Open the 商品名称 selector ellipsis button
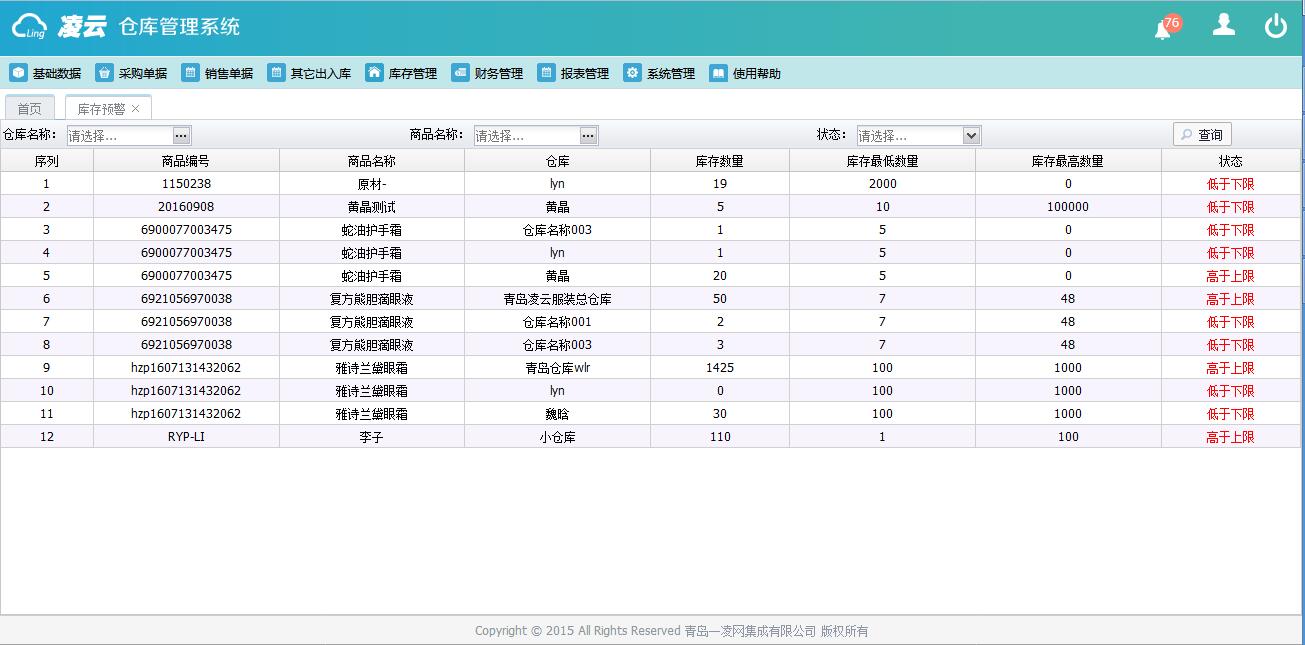Screen dimensions: 1305x645 click(x=588, y=135)
